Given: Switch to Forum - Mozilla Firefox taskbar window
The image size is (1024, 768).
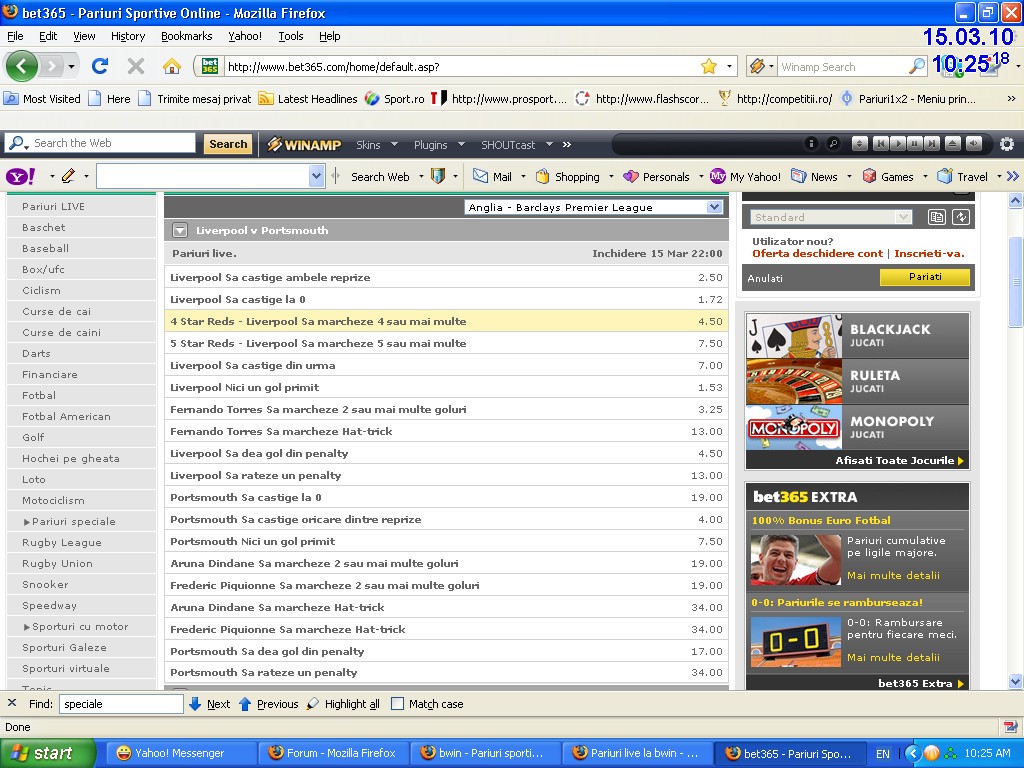Looking at the screenshot, I should [333, 753].
